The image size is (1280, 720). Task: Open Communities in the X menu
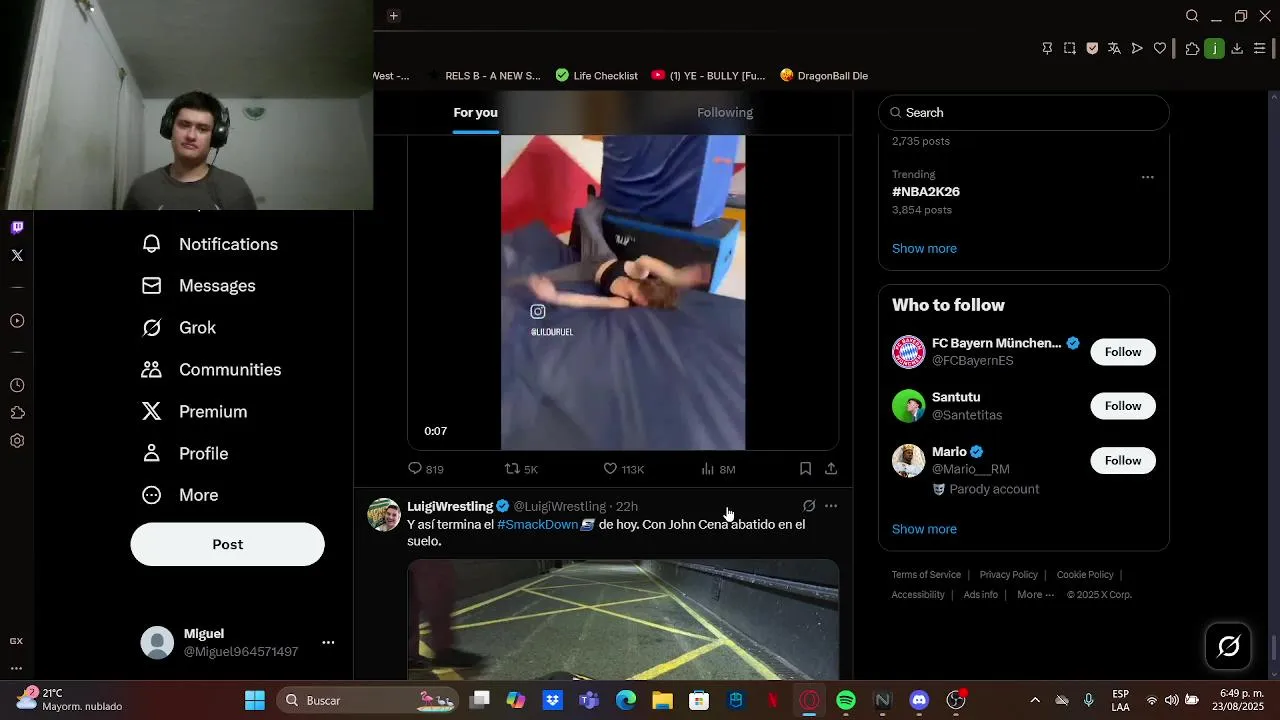(x=212, y=370)
